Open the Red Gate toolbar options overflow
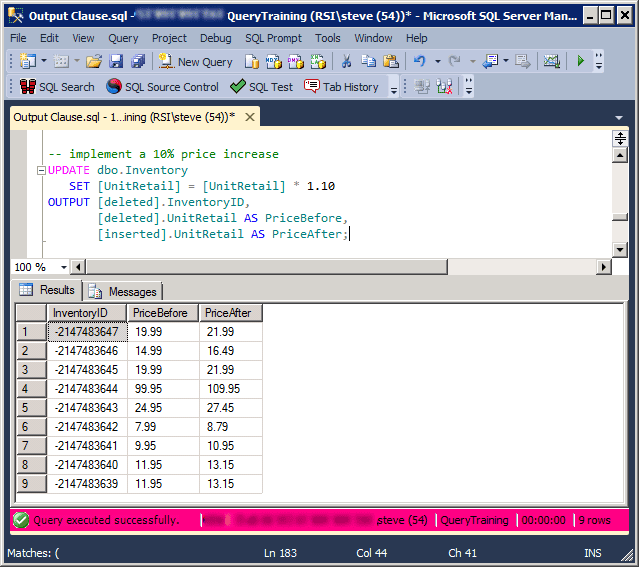This screenshot has width=639, height=567. [x=393, y=87]
